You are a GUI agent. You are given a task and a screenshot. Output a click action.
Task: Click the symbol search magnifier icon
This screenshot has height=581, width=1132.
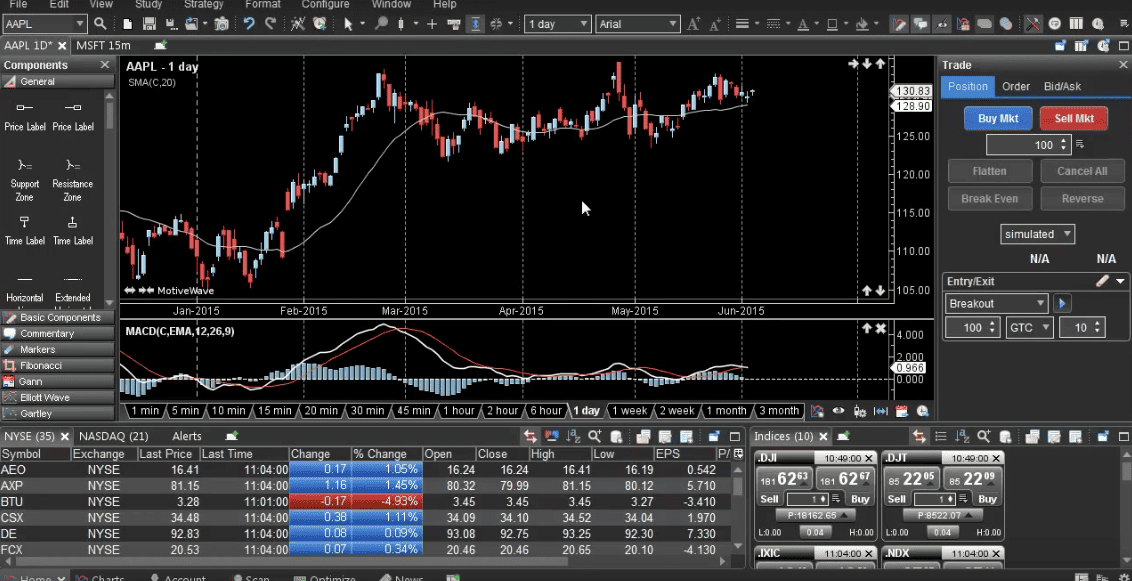100,24
